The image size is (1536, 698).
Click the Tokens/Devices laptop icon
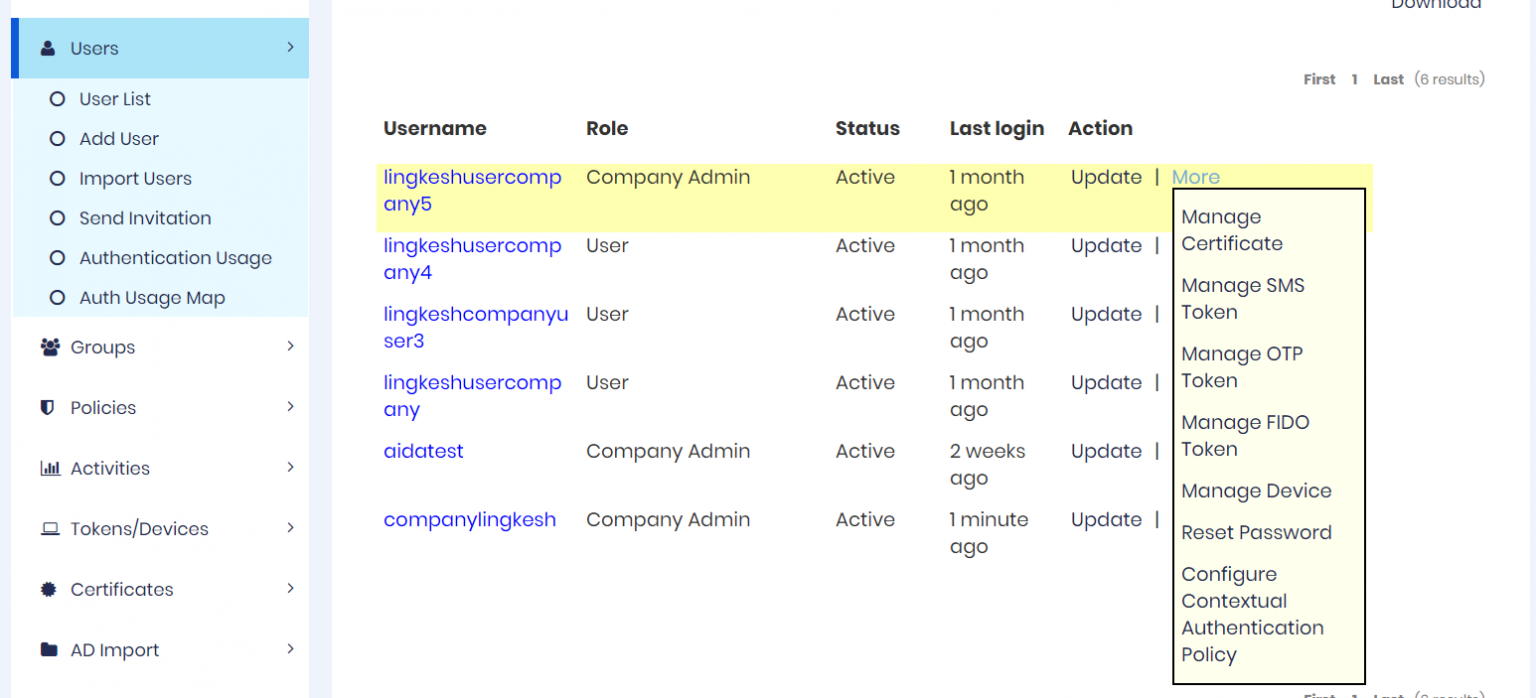coord(49,529)
